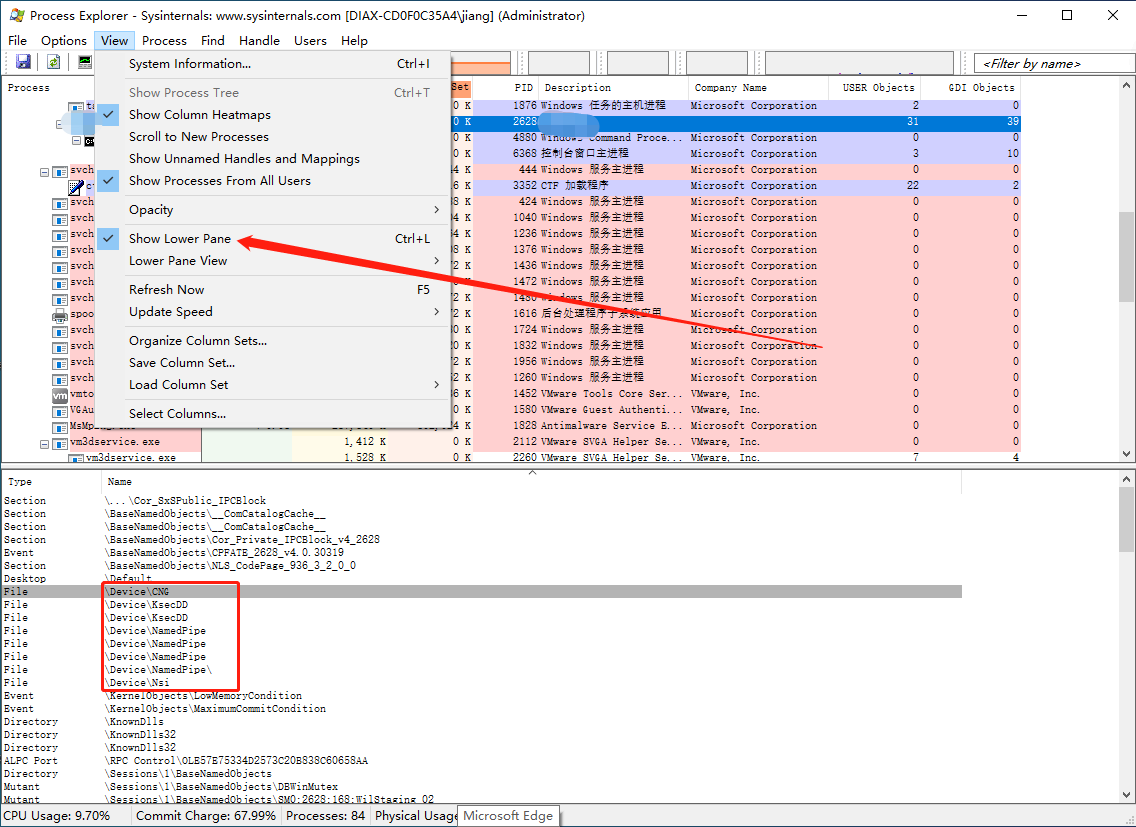Click the Microsoft Edge taskbar icon
This screenshot has height=827, width=1136.
tap(508, 815)
